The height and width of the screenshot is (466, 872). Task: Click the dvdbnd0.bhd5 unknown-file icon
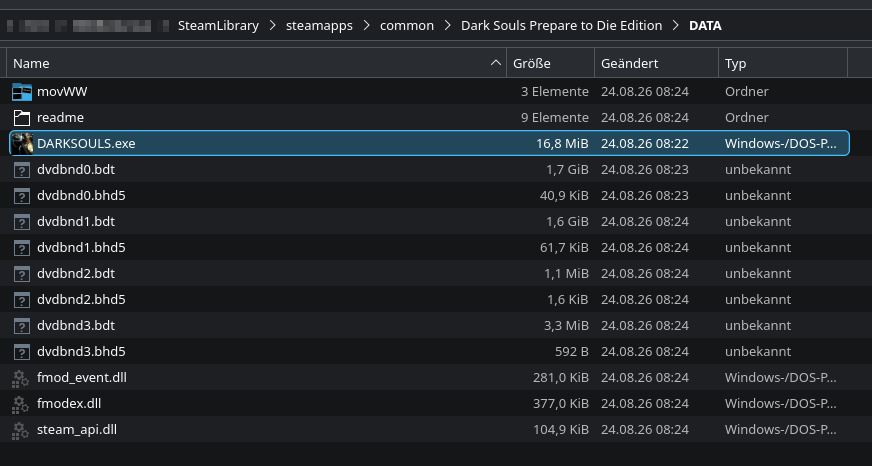[x=22, y=196]
